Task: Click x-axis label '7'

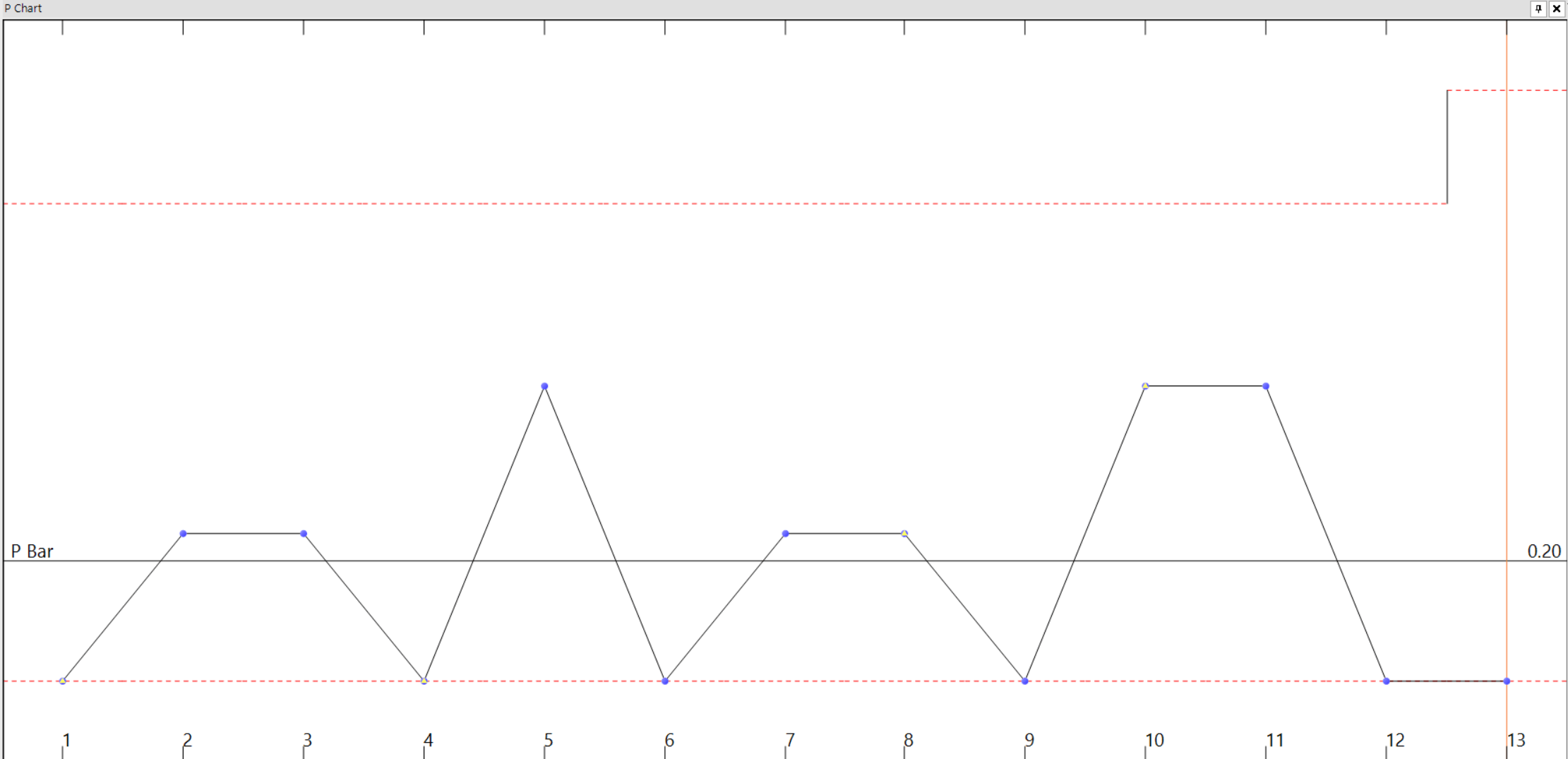Action: pos(790,740)
